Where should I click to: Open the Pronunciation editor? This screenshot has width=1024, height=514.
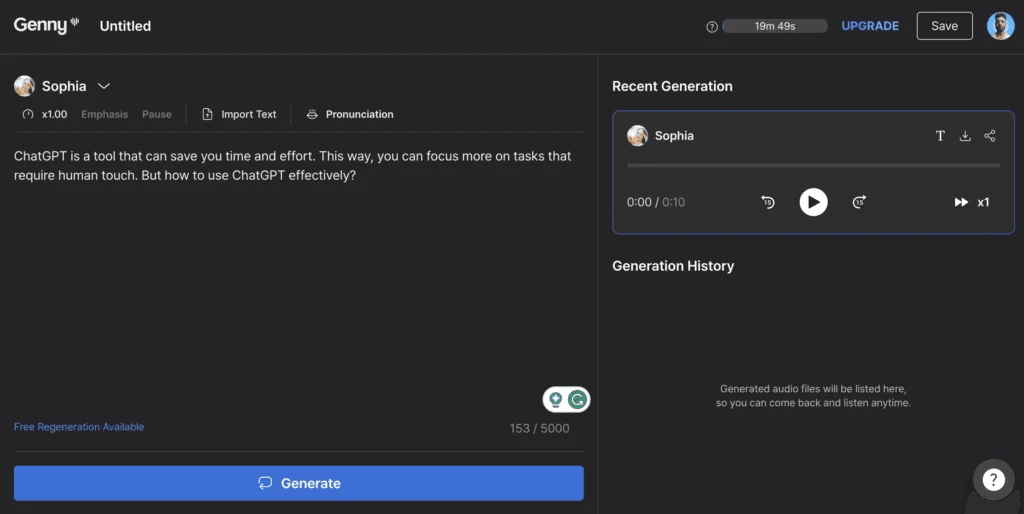pos(350,114)
